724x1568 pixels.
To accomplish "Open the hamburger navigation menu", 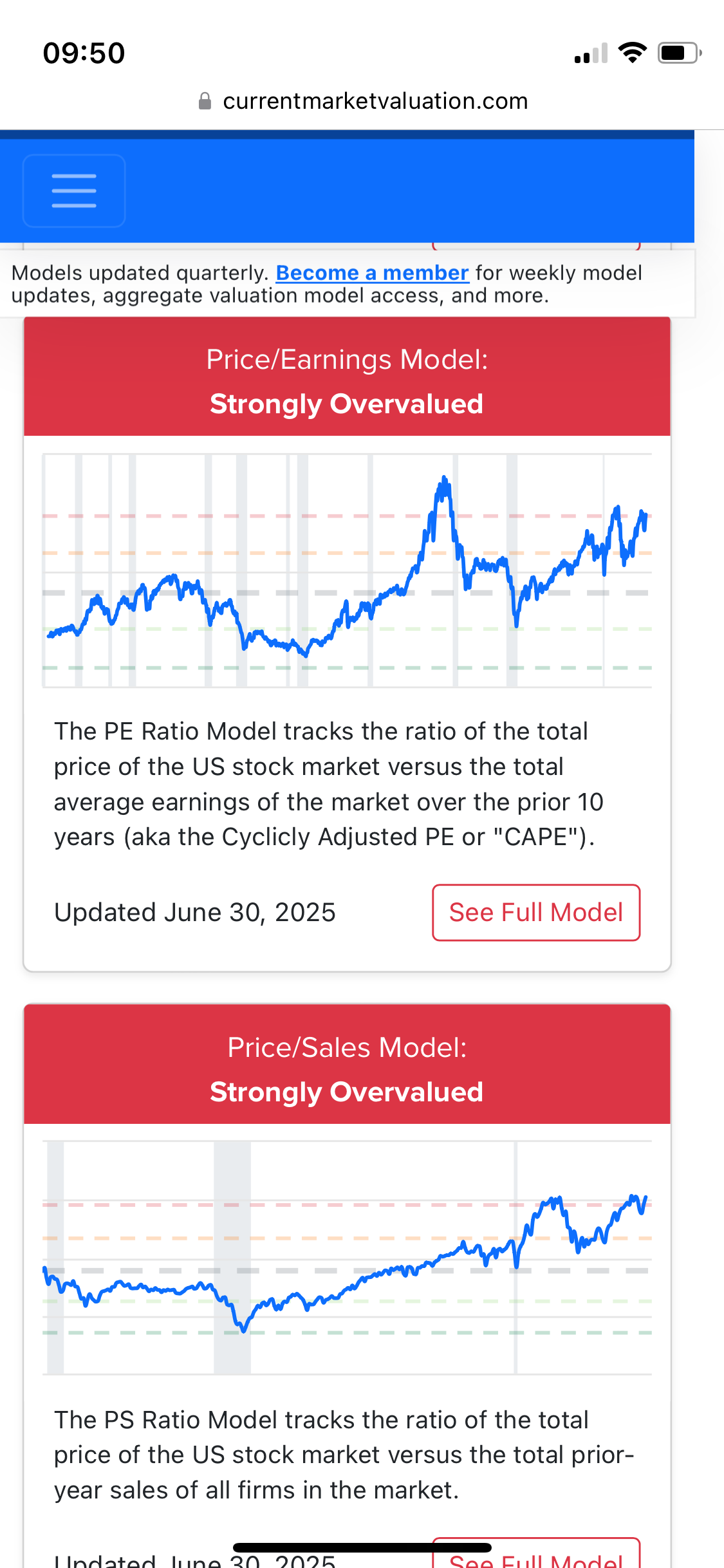I will point(74,191).
